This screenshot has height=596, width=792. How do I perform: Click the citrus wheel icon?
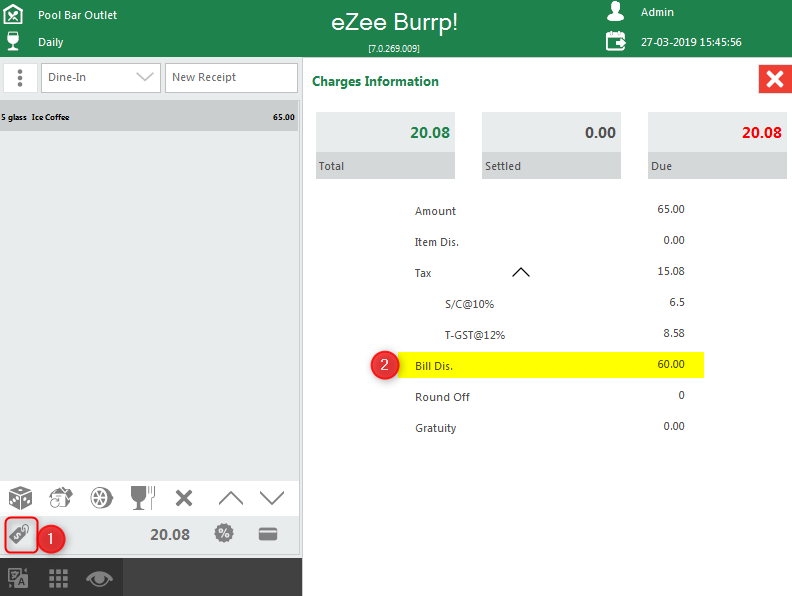click(102, 498)
